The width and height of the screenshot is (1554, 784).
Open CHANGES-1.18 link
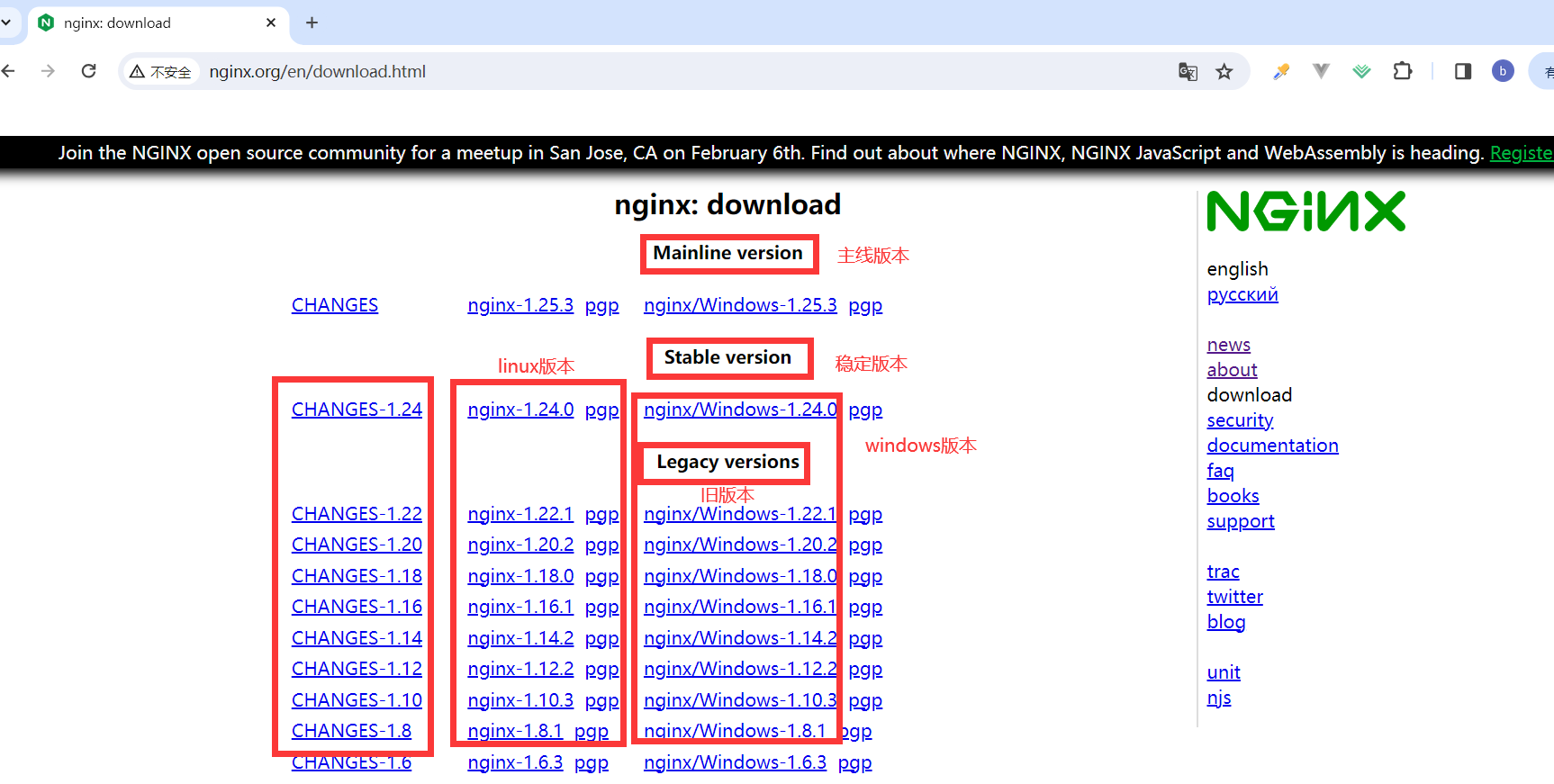pyautogui.click(x=357, y=576)
